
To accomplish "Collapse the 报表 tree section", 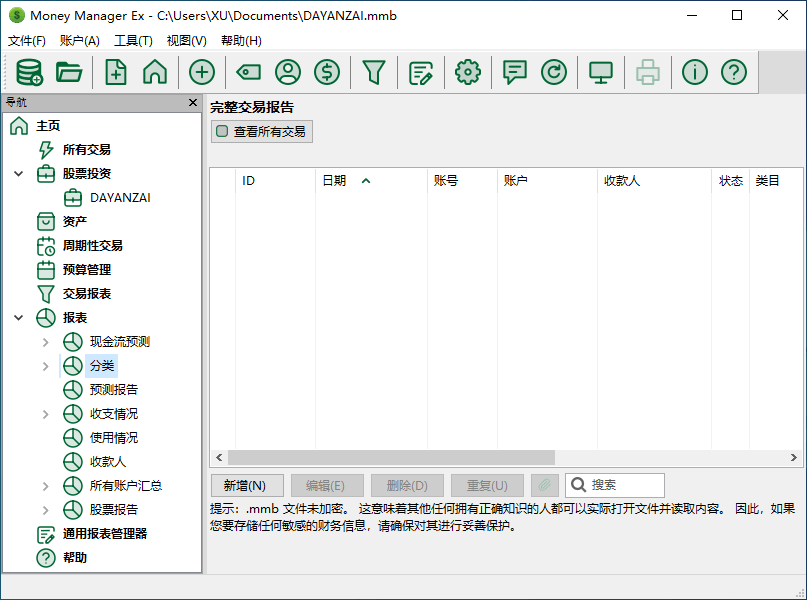I will coord(19,318).
